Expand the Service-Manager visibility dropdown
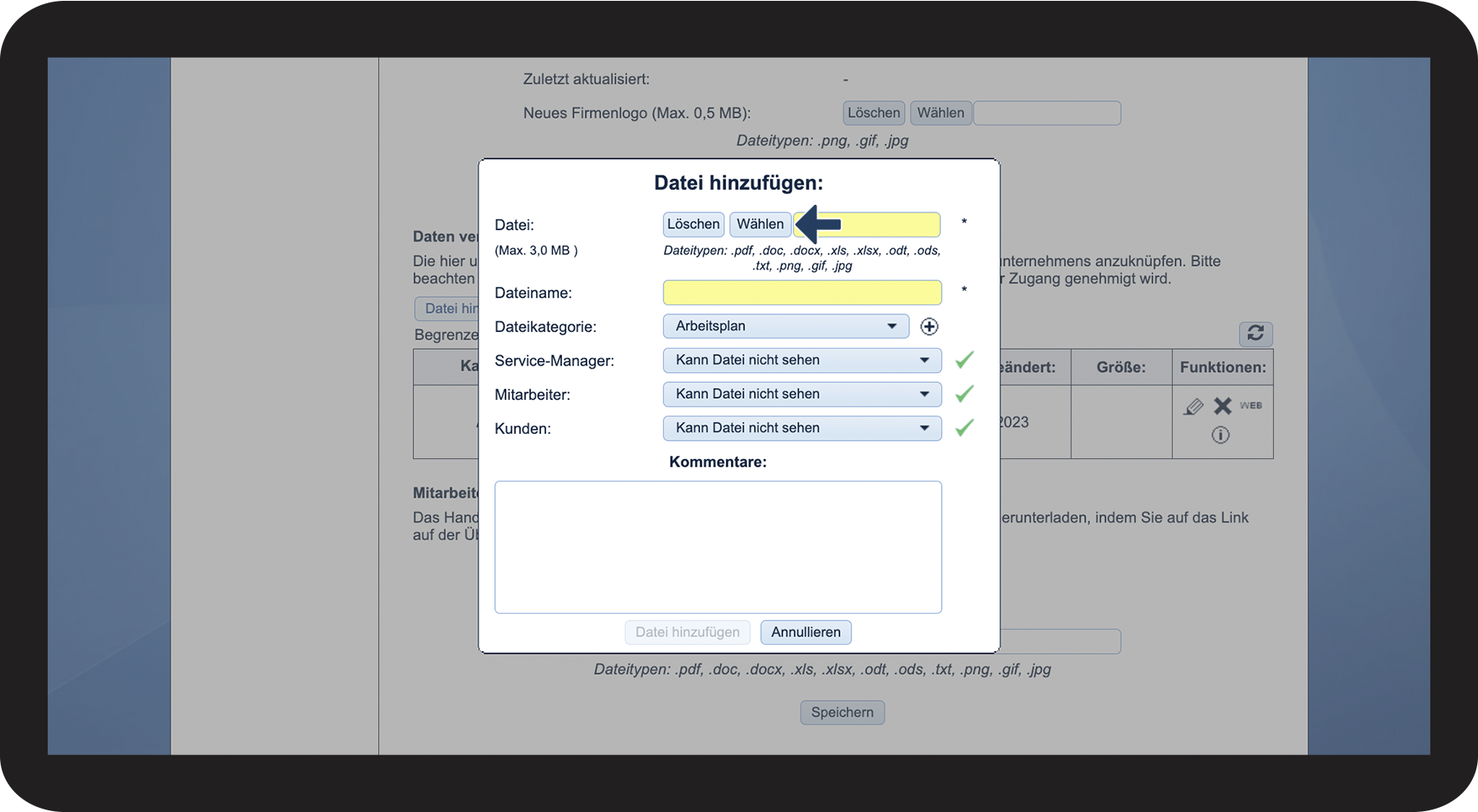This screenshot has height=812, width=1478. [801, 360]
